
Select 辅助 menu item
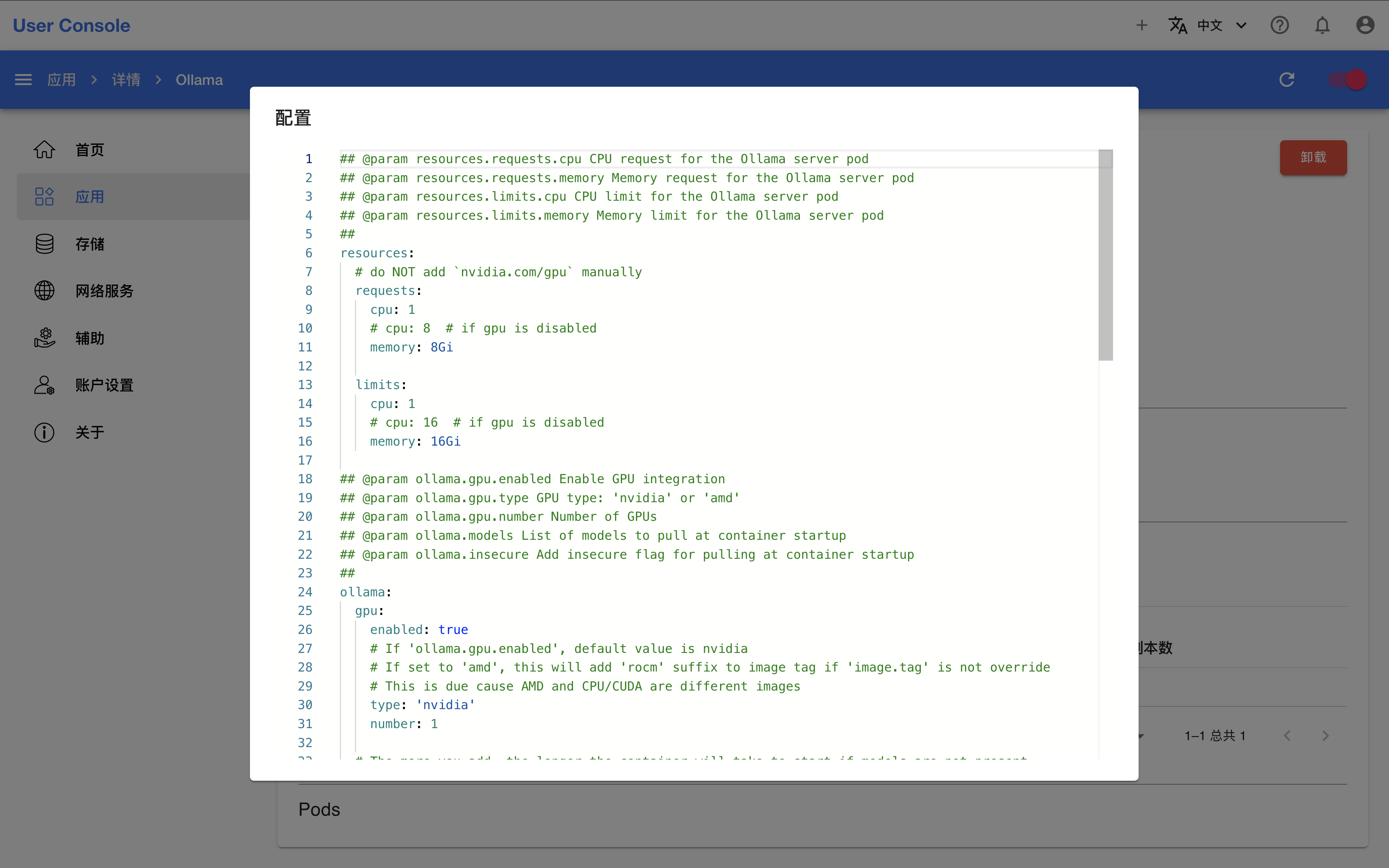coord(134,338)
